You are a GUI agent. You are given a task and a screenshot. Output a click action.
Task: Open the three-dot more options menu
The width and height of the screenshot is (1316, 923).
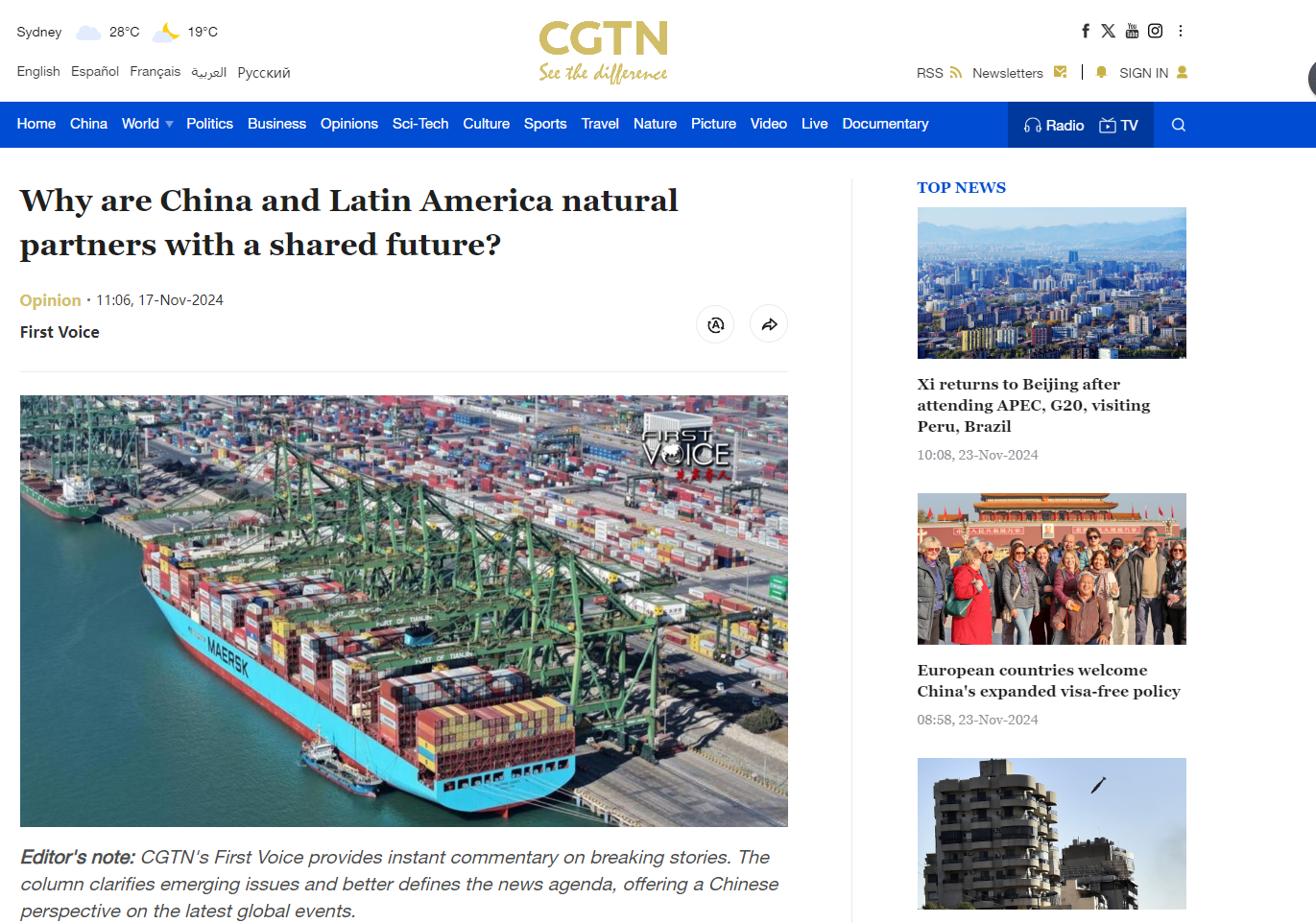(x=1181, y=31)
